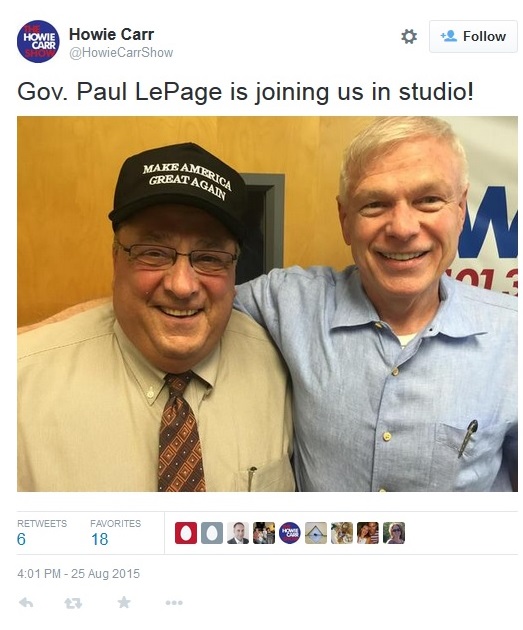
Task: Open the red egg avatar in the favoriters row
Action: (x=186, y=533)
